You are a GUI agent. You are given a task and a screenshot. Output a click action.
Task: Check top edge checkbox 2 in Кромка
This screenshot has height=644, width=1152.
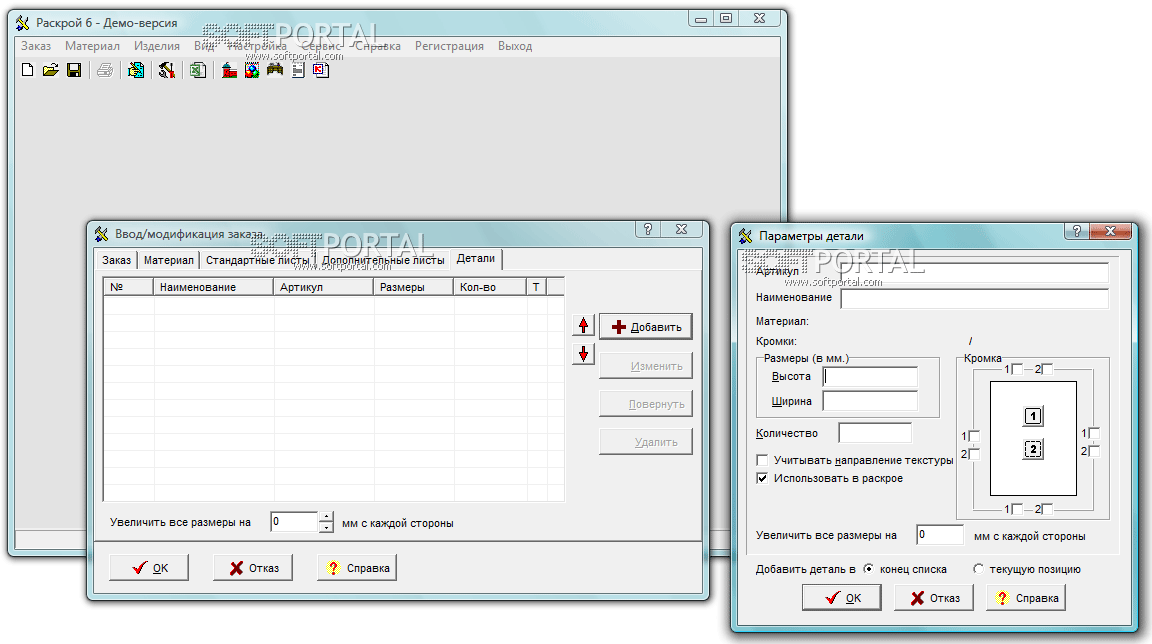1048,369
